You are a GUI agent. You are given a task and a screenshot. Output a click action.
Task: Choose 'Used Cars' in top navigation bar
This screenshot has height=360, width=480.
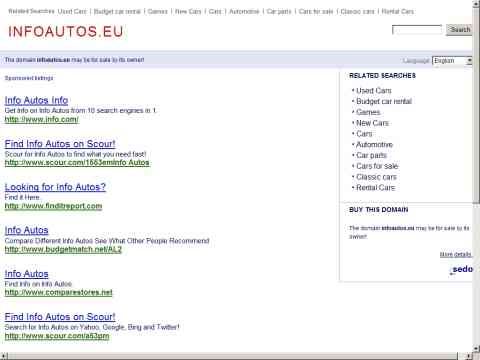pos(72,11)
